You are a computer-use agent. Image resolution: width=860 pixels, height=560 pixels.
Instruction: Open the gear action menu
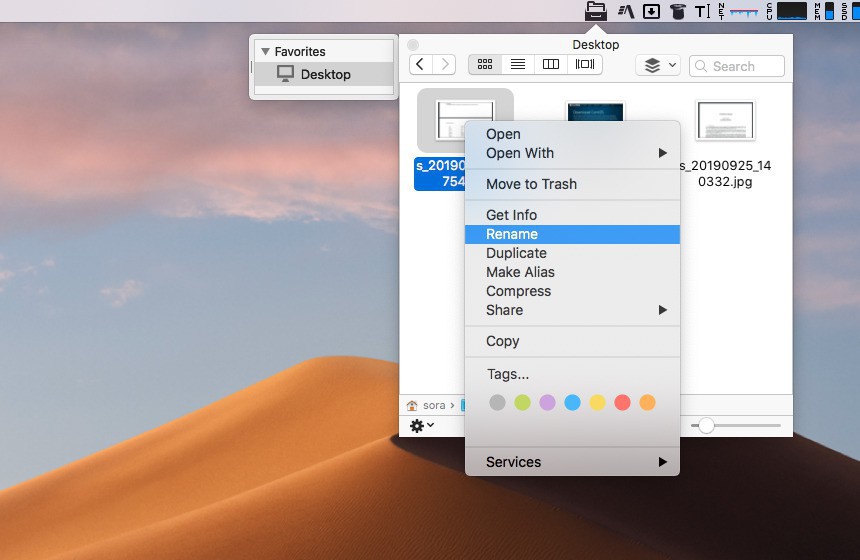[422, 426]
